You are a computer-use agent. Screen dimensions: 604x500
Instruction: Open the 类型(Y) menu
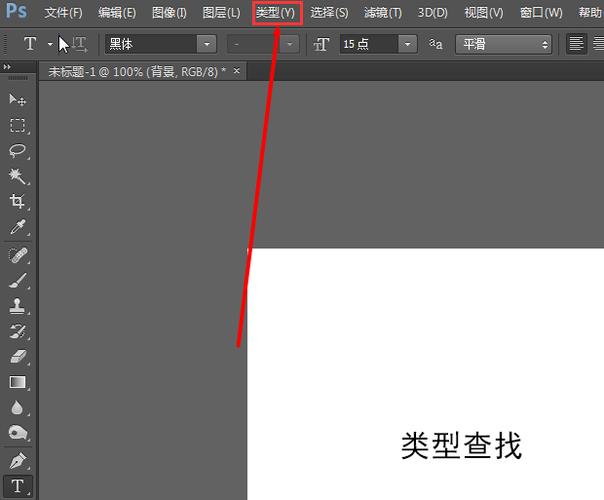click(276, 13)
